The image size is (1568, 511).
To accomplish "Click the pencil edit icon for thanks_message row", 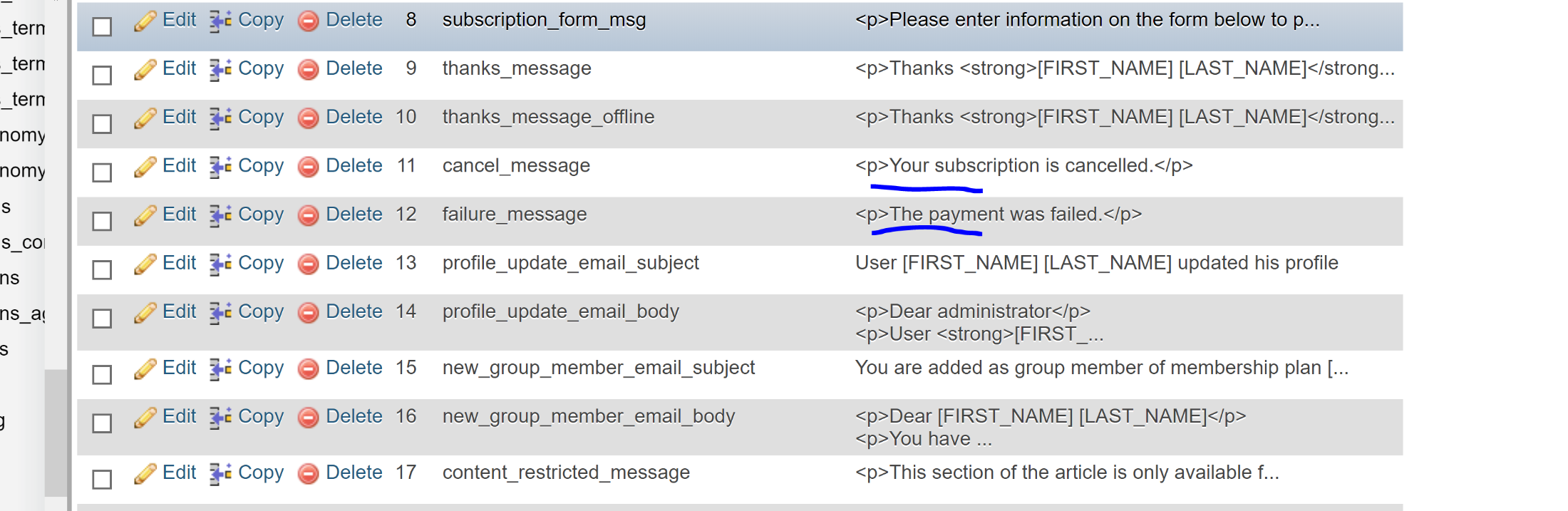I will pos(145,69).
